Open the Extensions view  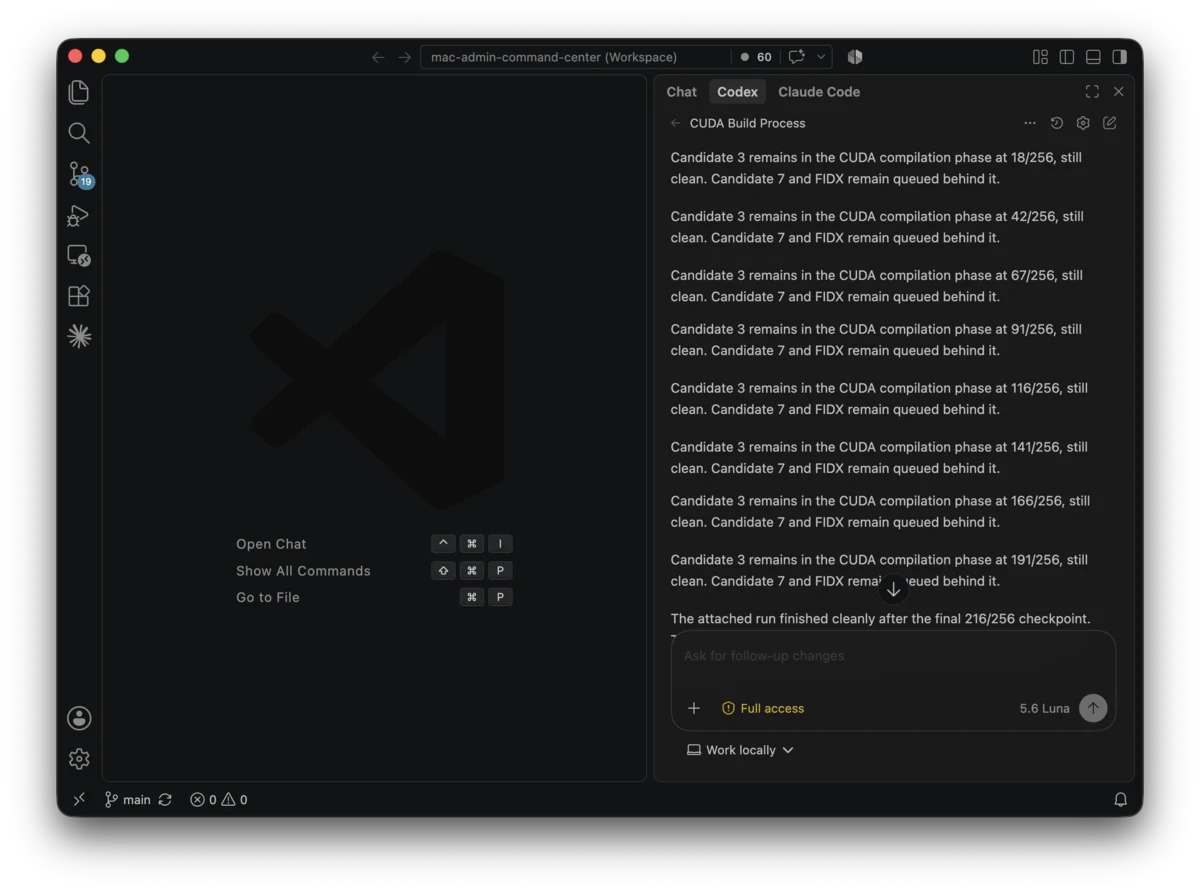[79, 296]
